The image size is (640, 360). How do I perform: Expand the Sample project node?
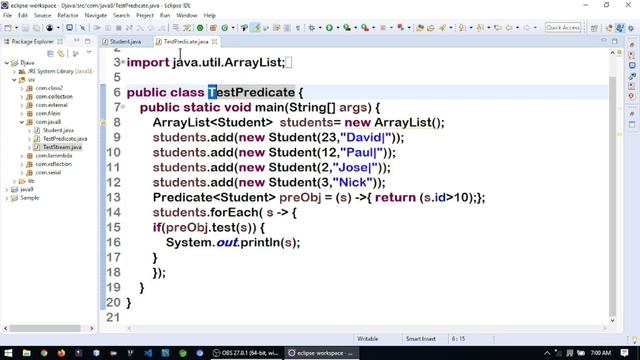point(7,198)
